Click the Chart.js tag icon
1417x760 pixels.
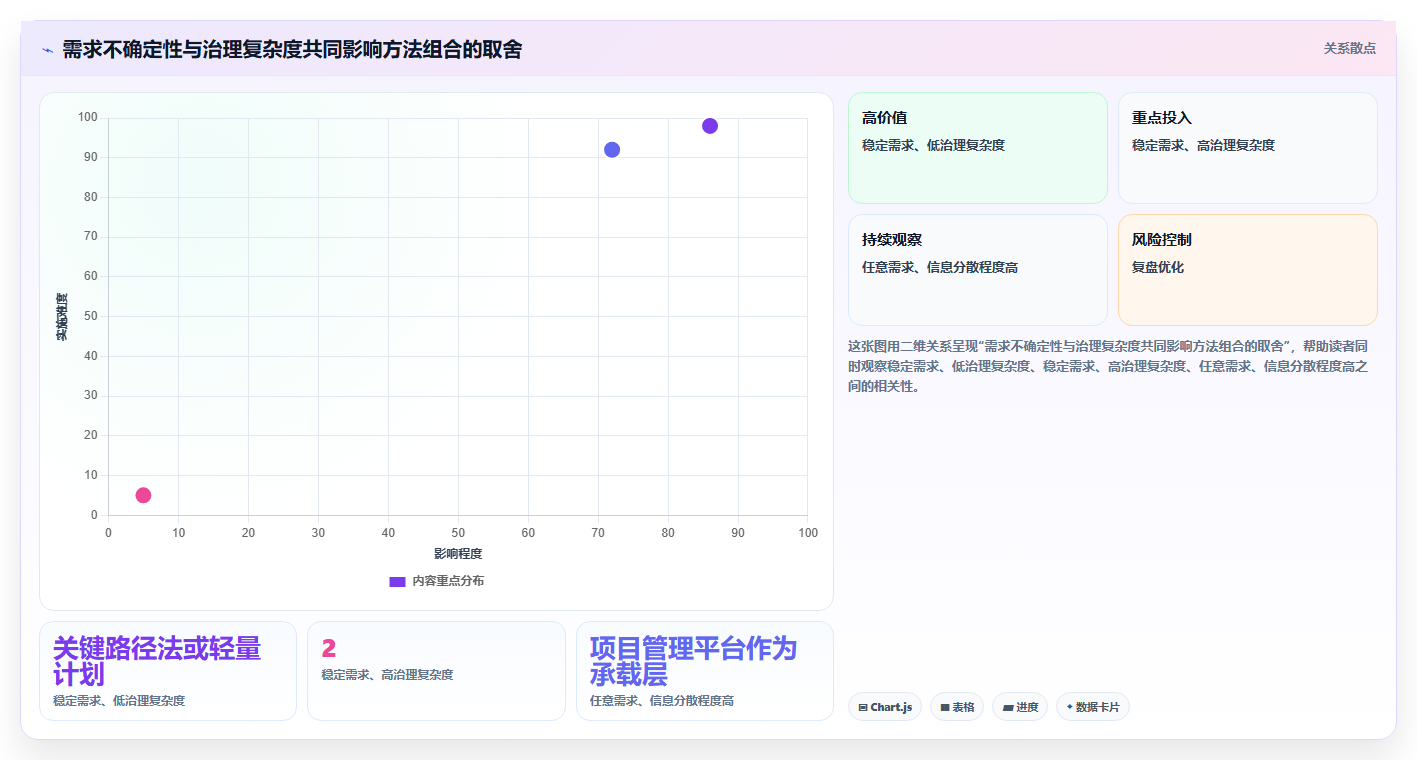[862, 708]
